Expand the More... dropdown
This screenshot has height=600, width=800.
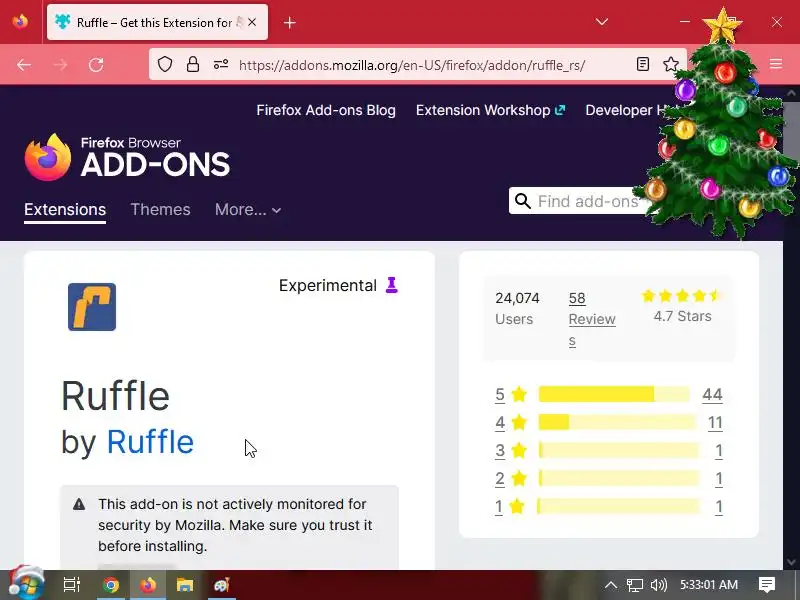coord(248,210)
